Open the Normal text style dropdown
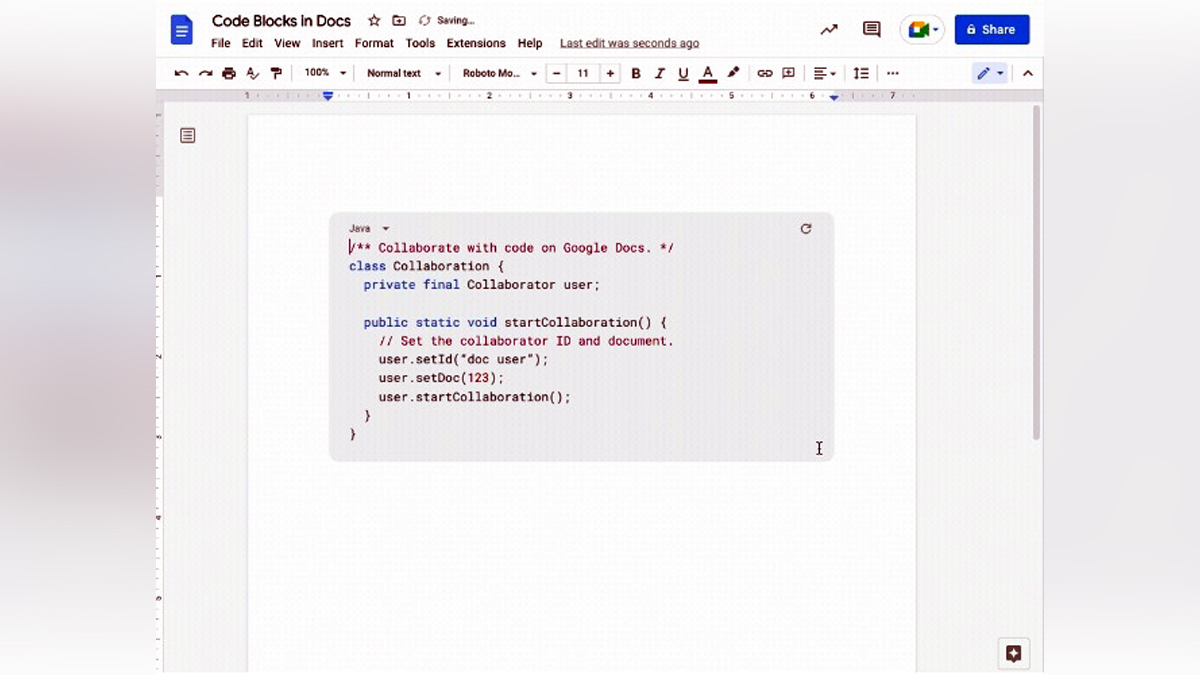Image resolution: width=1200 pixels, height=675 pixels. 403,73
